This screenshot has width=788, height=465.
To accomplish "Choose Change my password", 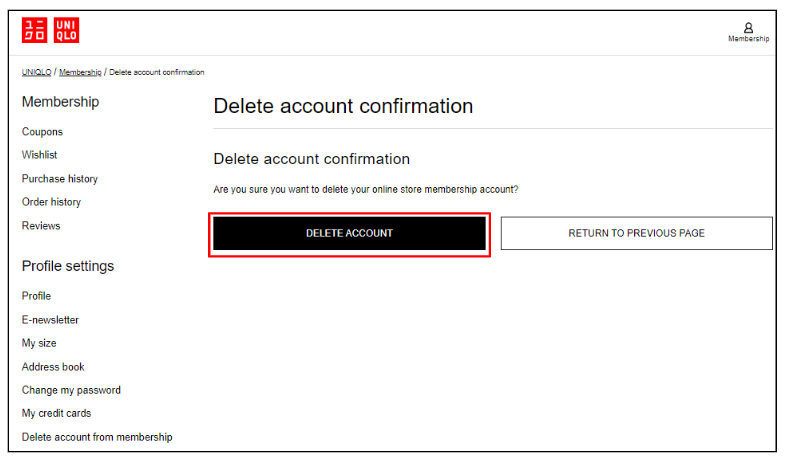I will pyautogui.click(x=71, y=390).
